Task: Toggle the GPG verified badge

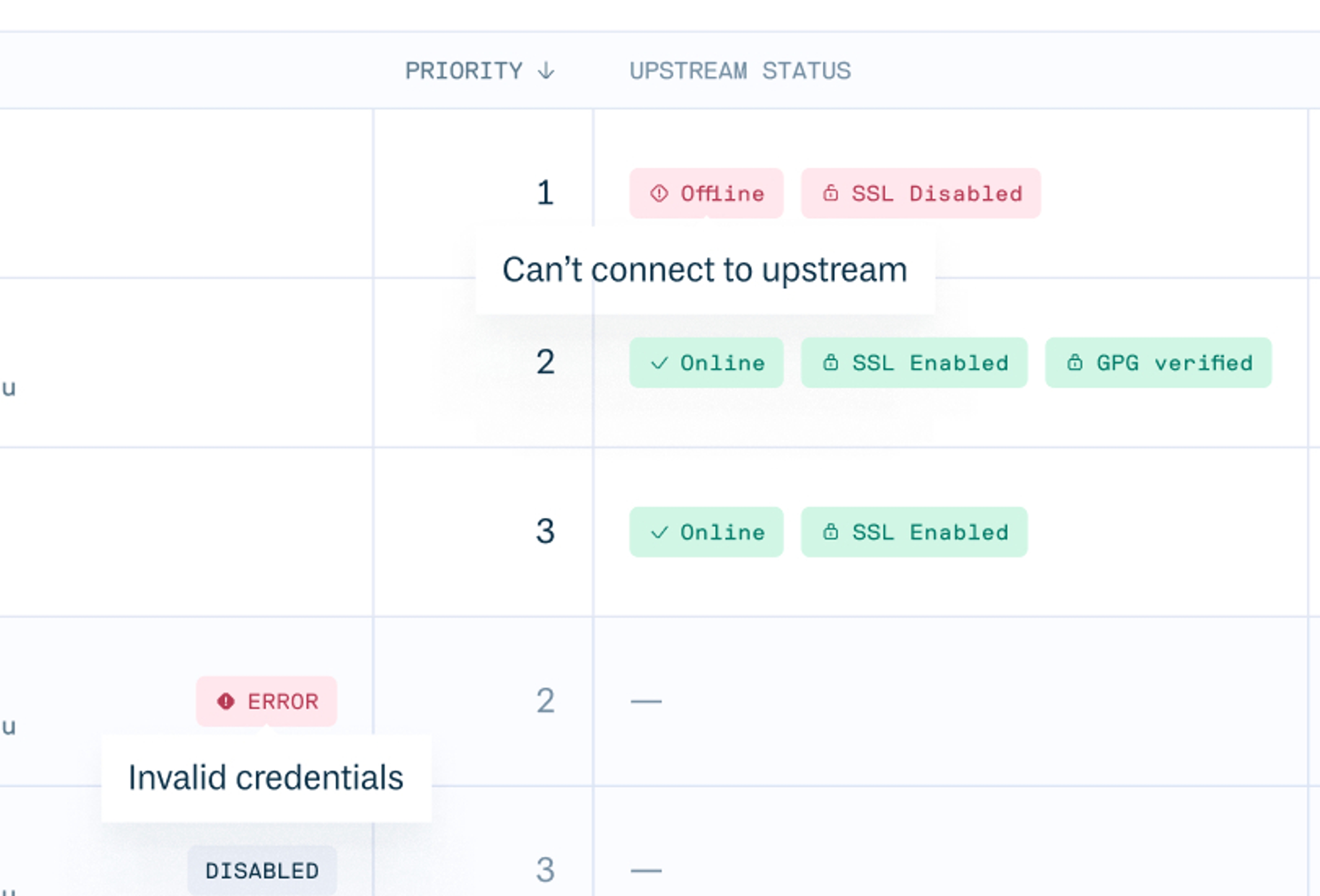Action: click(x=1159, y=363)
